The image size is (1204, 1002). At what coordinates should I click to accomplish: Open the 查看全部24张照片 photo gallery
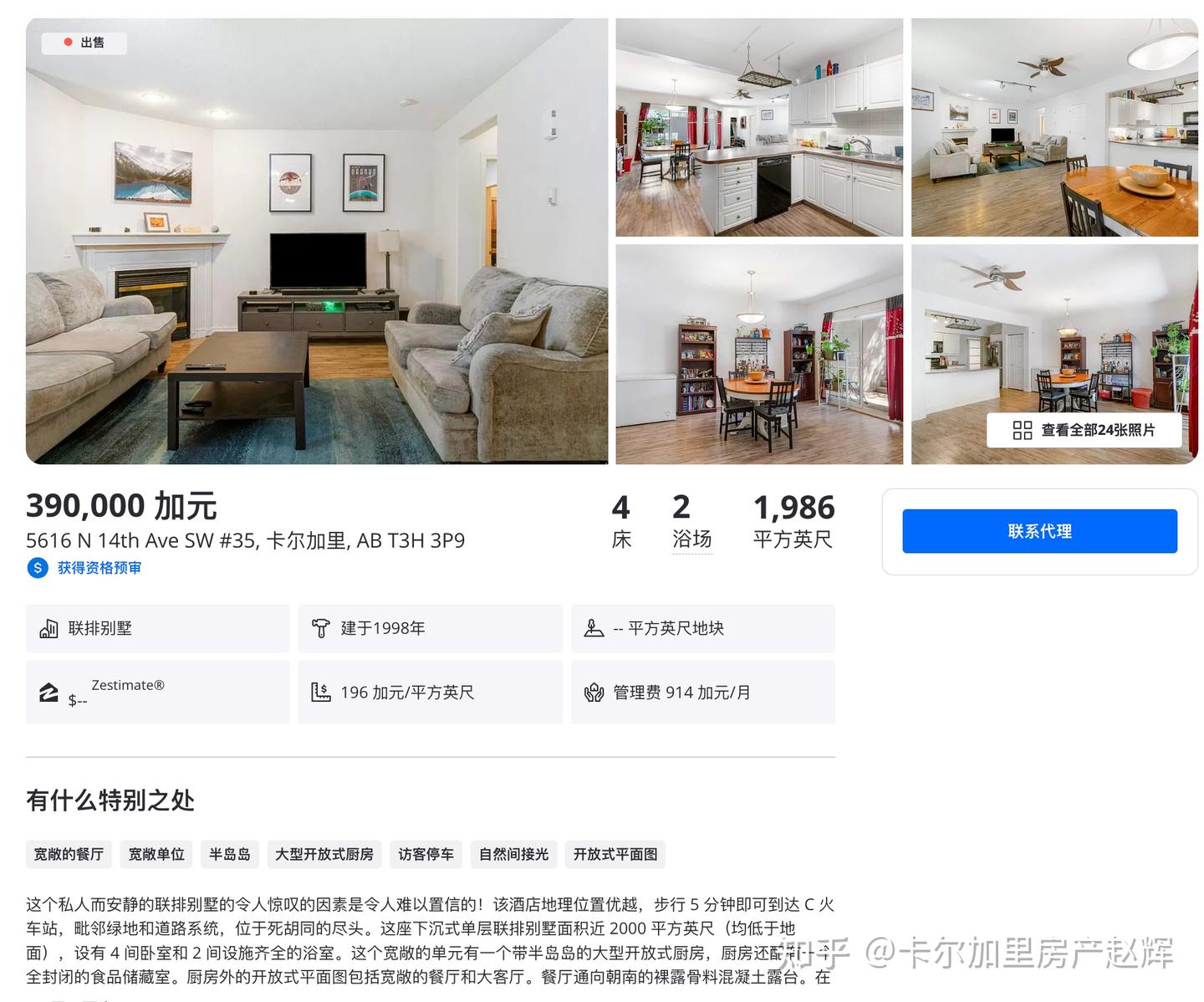[1084, 430]
